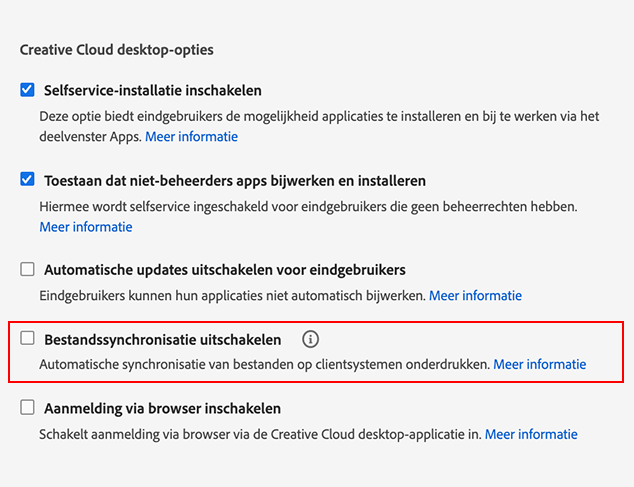The height and width of the screenshot is (487, 634).
Task: Click the Selfservice-installatie inschakelen label text
Action: pos(153,90)
